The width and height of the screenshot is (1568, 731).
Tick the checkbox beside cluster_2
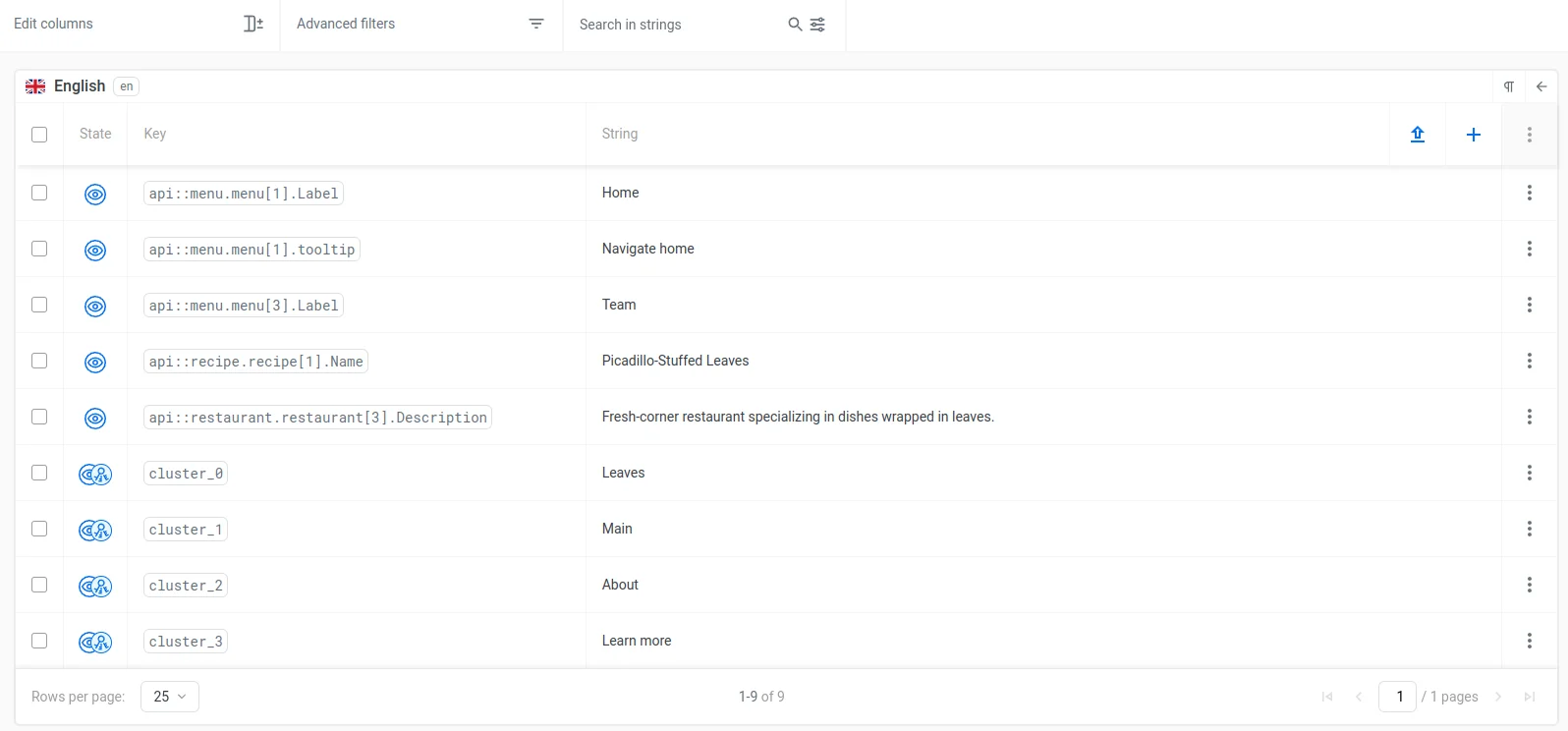(x=39, y=585)
